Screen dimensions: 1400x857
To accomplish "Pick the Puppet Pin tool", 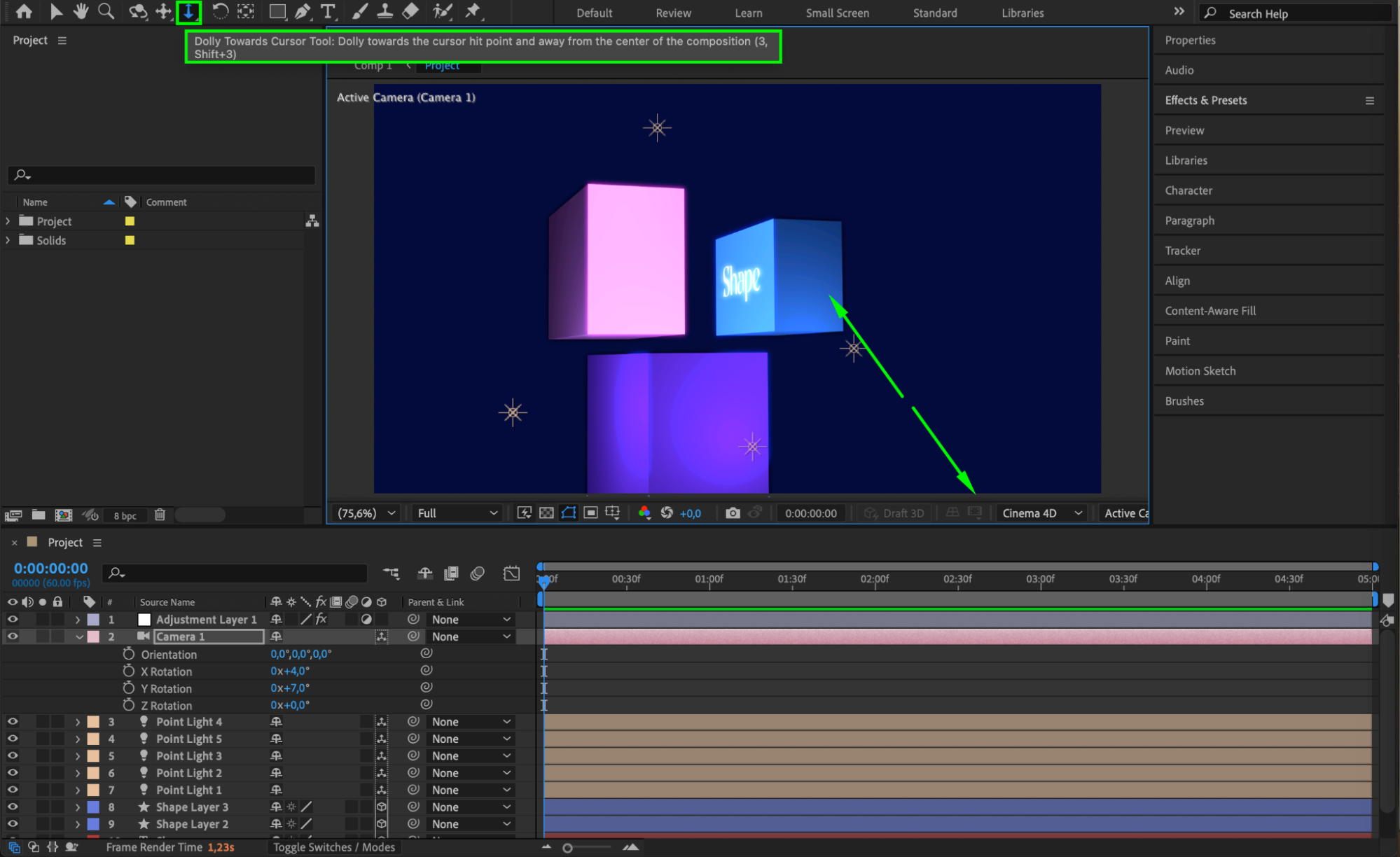I will pyautogui.click(x=473, y=11).
